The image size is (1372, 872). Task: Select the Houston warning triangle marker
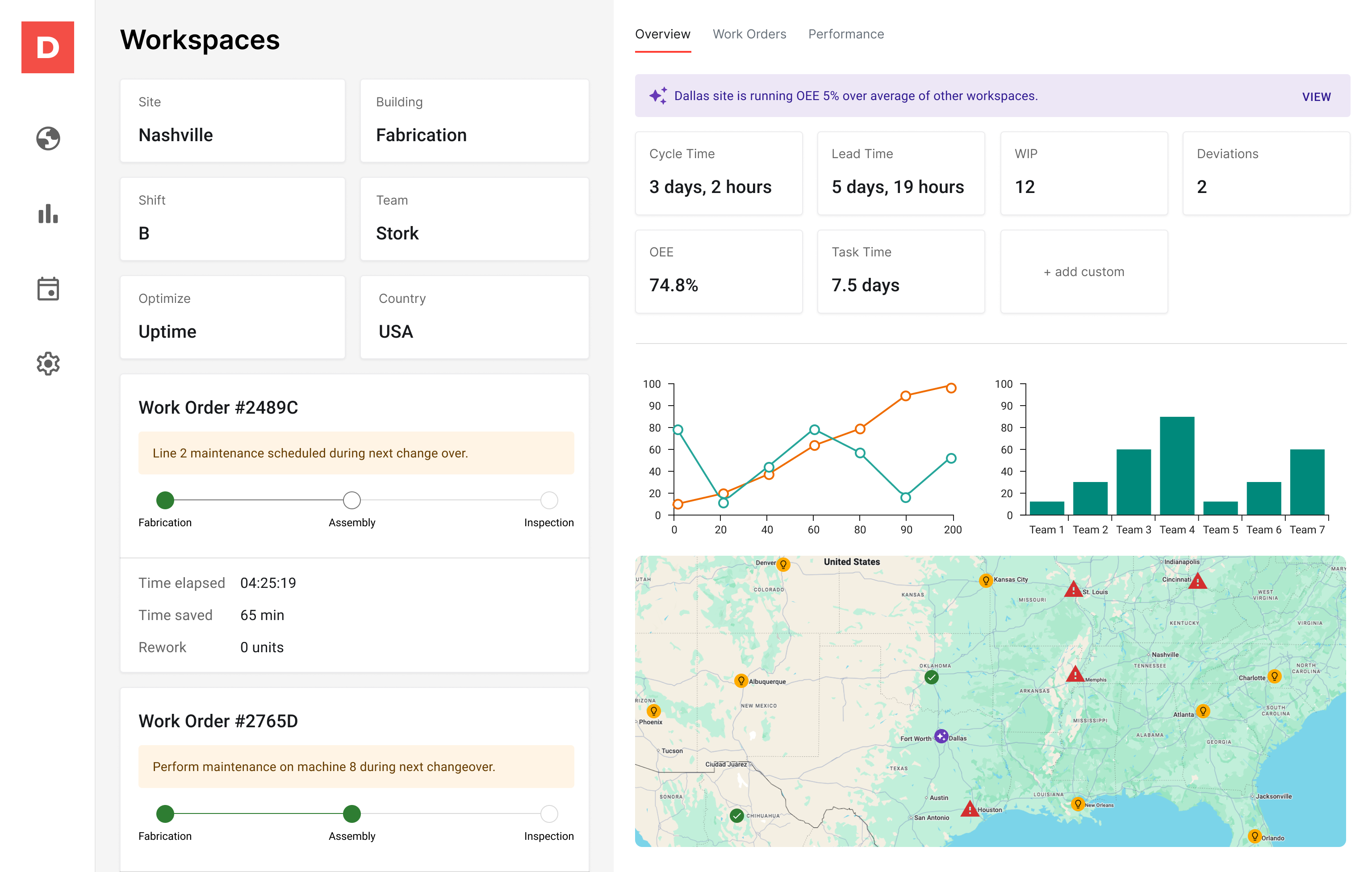pos(970,809)
